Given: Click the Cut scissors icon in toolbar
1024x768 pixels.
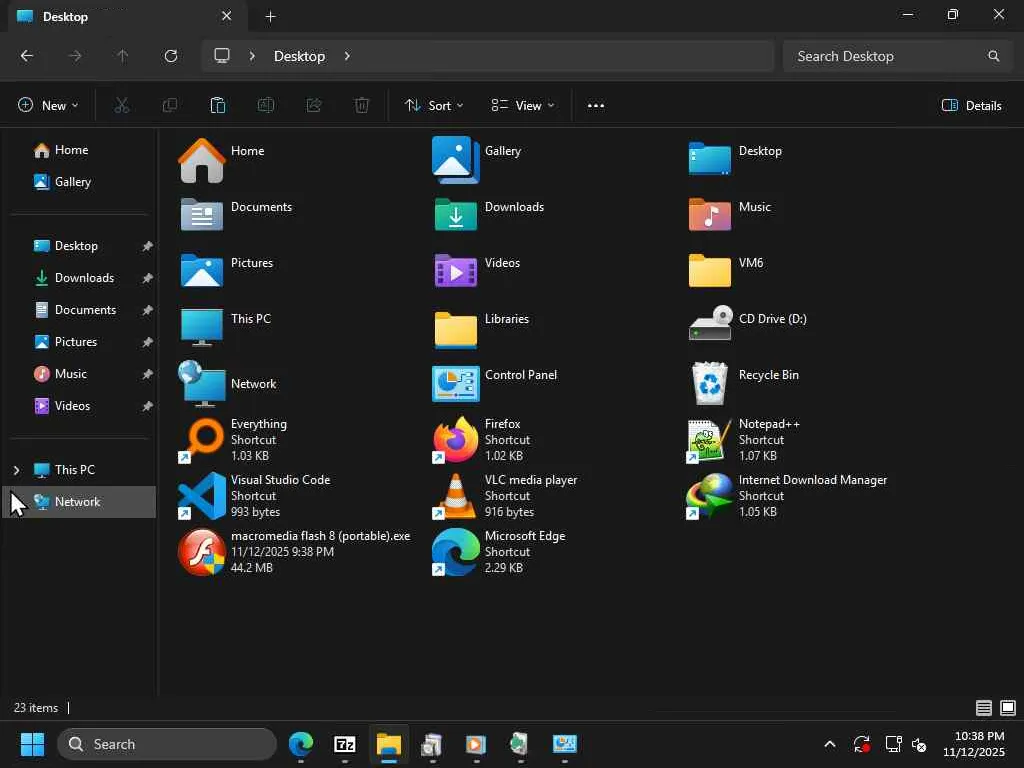Looking at the screenshot, I should pyautogui.click(x=121, y=105).
